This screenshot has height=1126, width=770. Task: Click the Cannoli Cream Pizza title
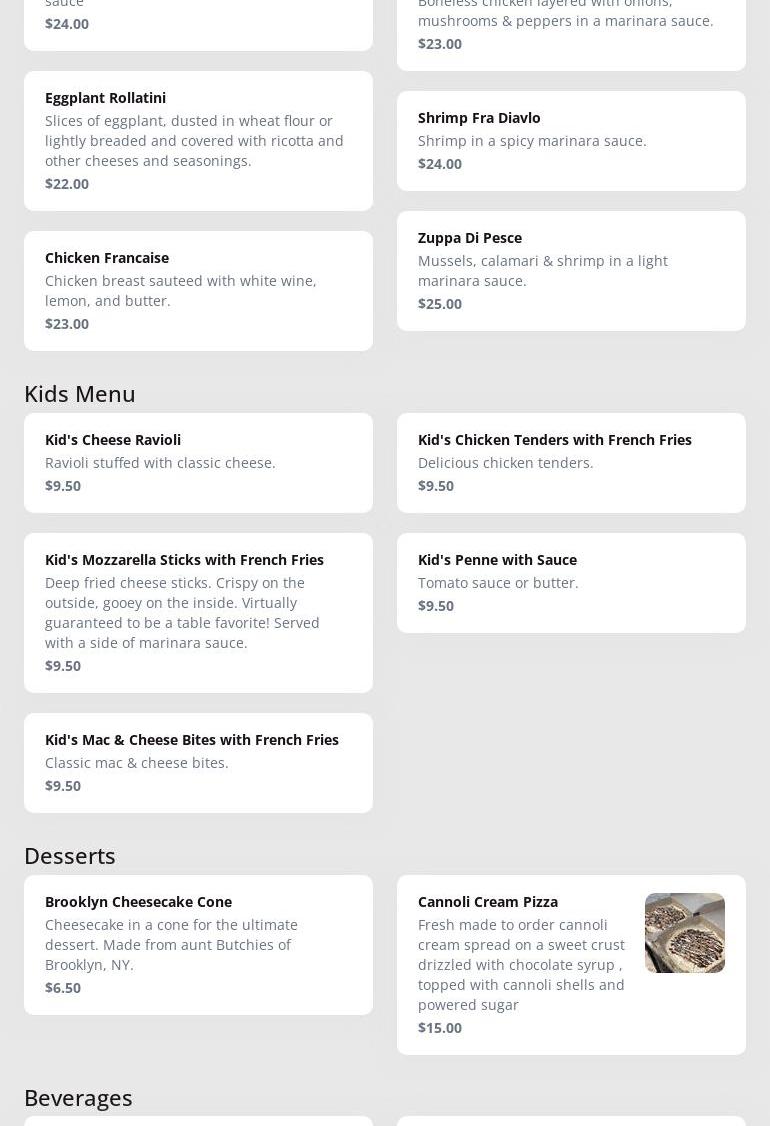pos(488,901)
